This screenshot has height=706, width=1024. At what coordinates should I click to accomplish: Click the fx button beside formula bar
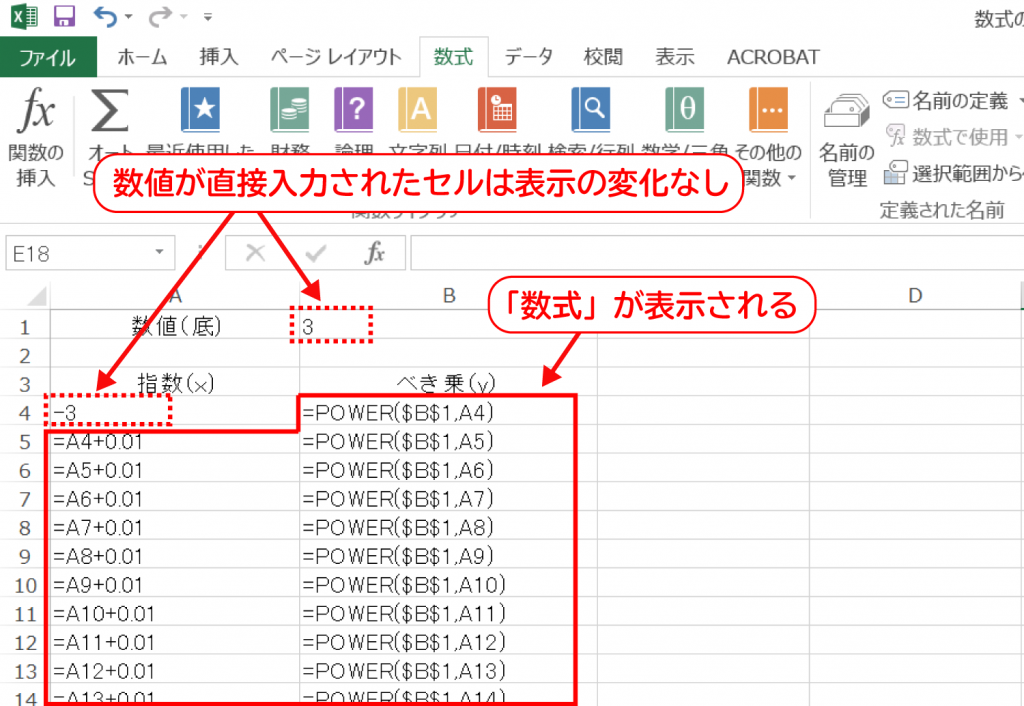[375, 253]
